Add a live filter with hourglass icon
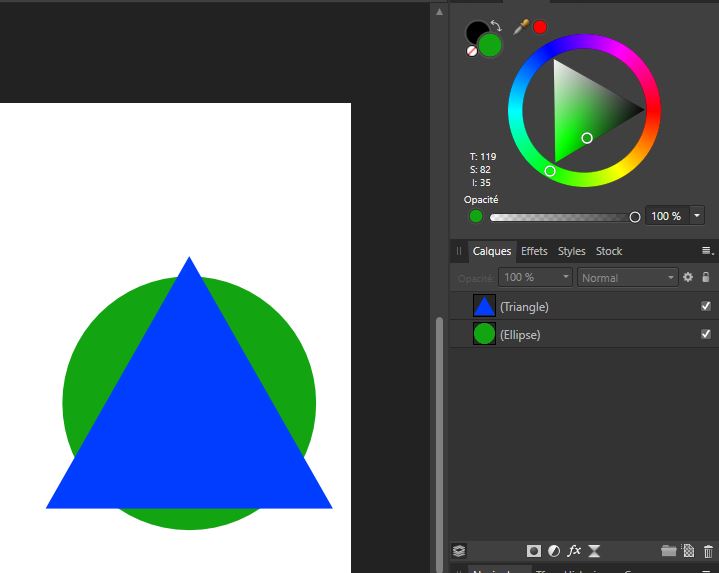Viewport: 719px width, 573px height. click(594, 551)
